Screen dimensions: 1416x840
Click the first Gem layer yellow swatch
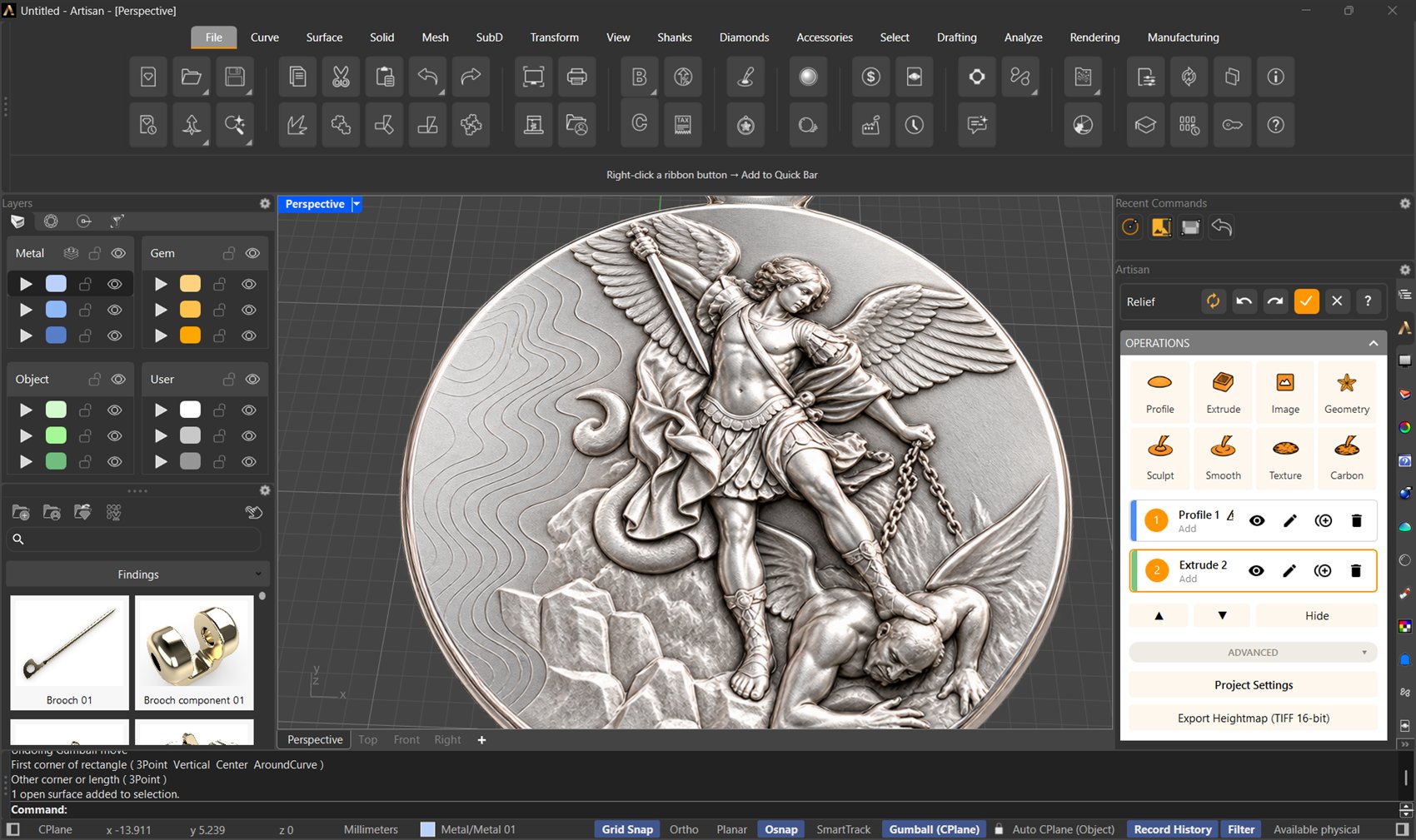tap(190, 285)
